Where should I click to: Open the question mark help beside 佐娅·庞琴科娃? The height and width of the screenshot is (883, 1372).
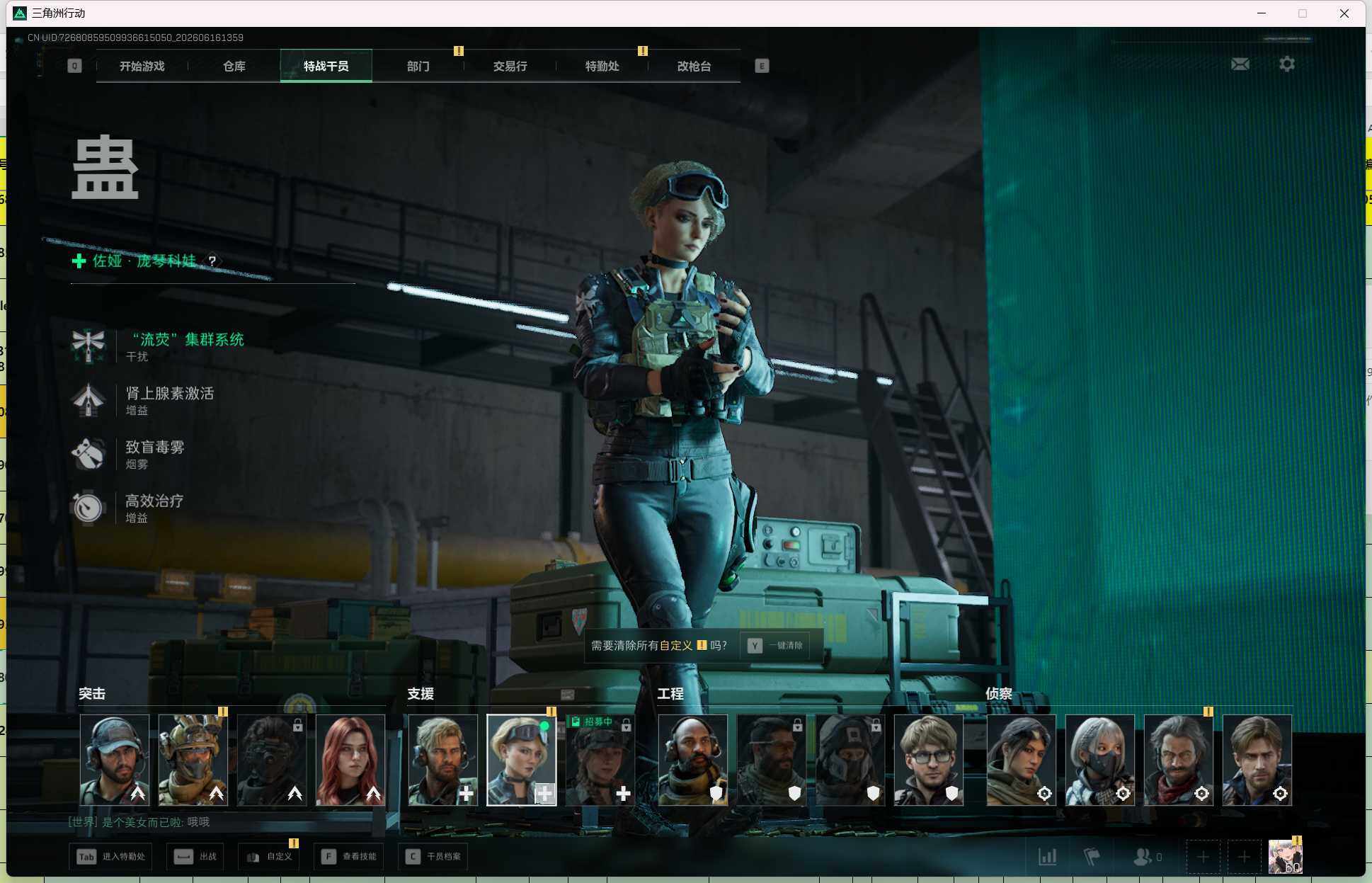pyautogui.click(x=212, y=261)
